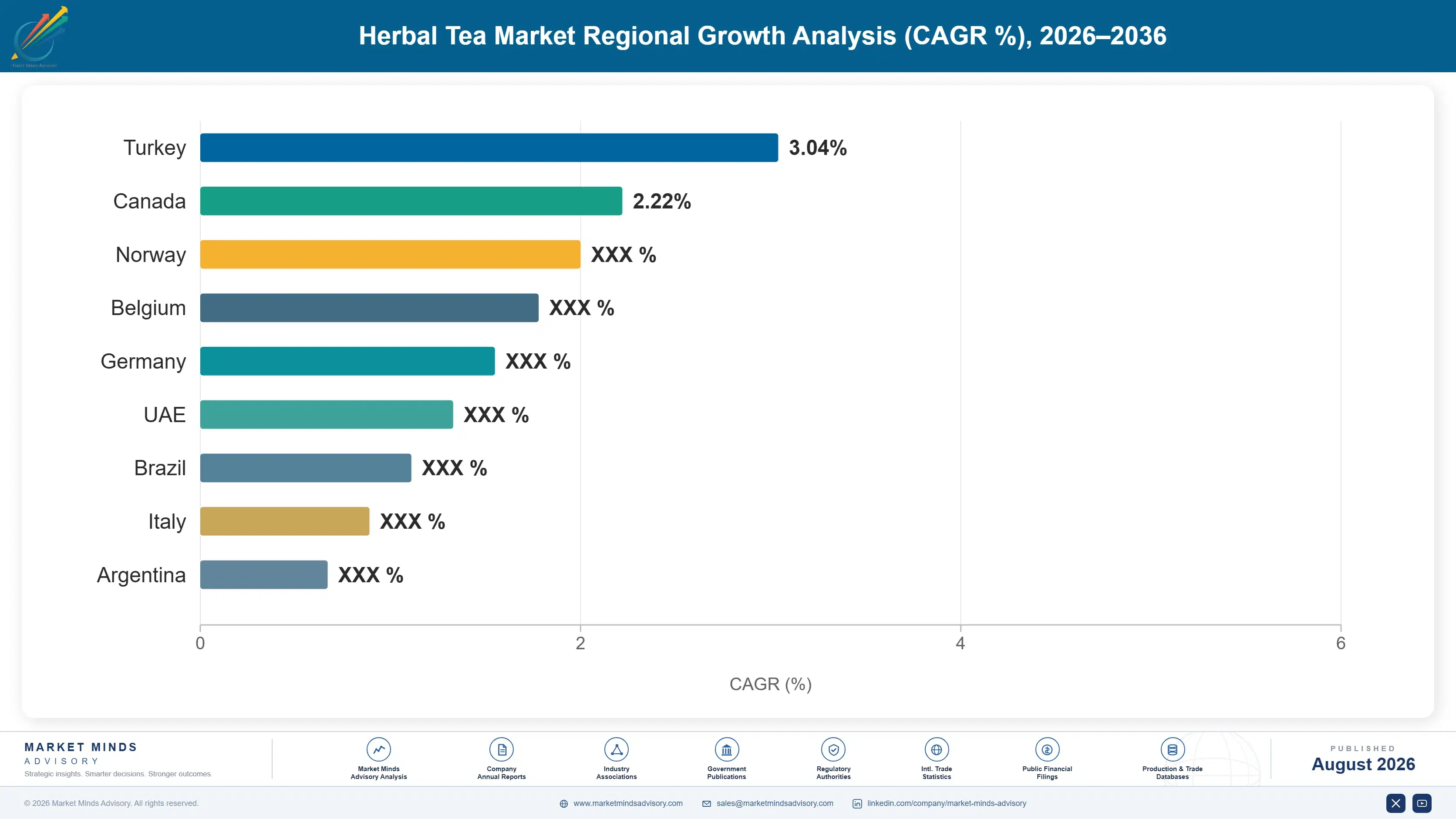Click the Turkey bar in the chart
This screenshot has height=819, width=1456.
pos(489,148)
